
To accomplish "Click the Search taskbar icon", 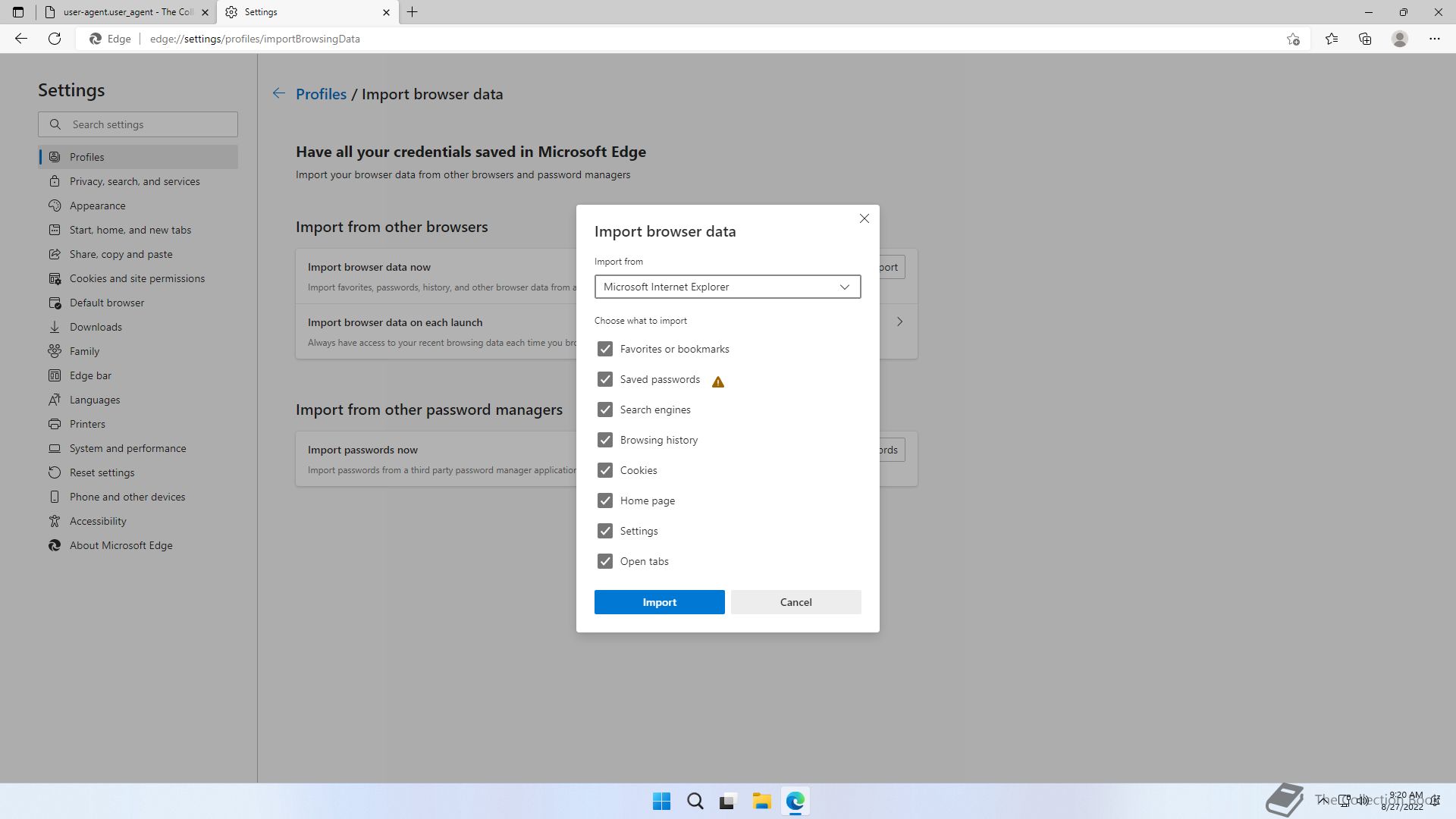I will [x=693, y=801].
